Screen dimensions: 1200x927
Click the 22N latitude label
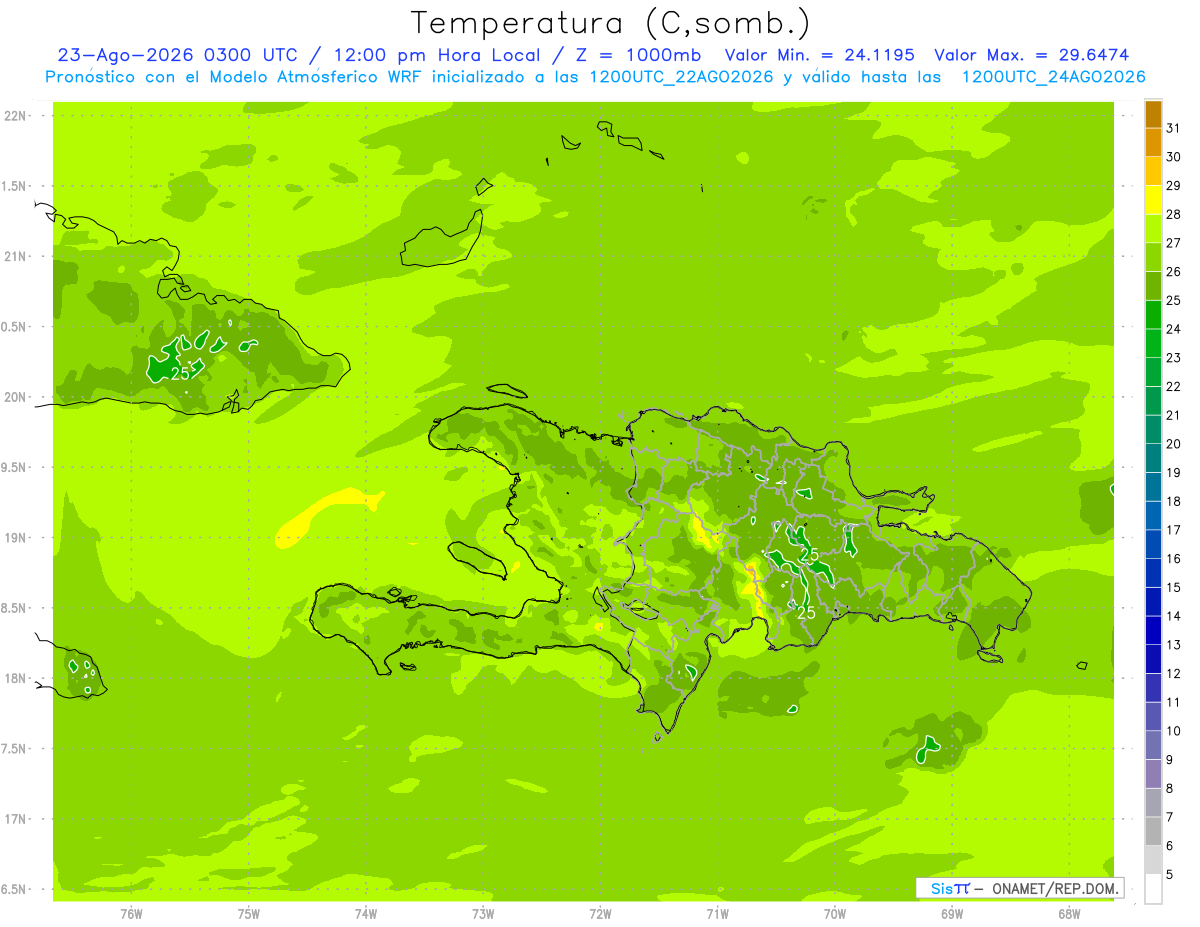pos(17,115)
